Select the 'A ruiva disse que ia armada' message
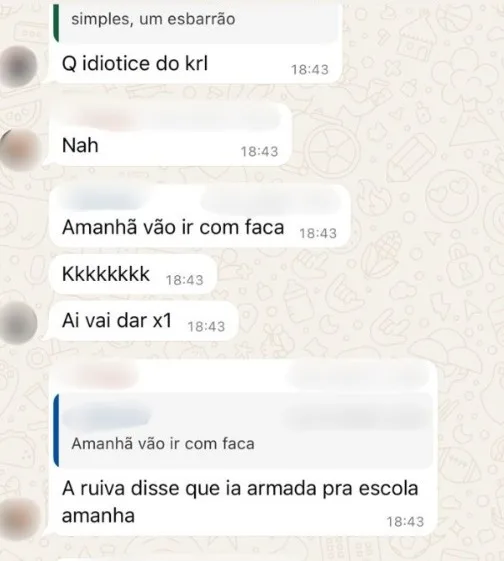 [243, 447]
